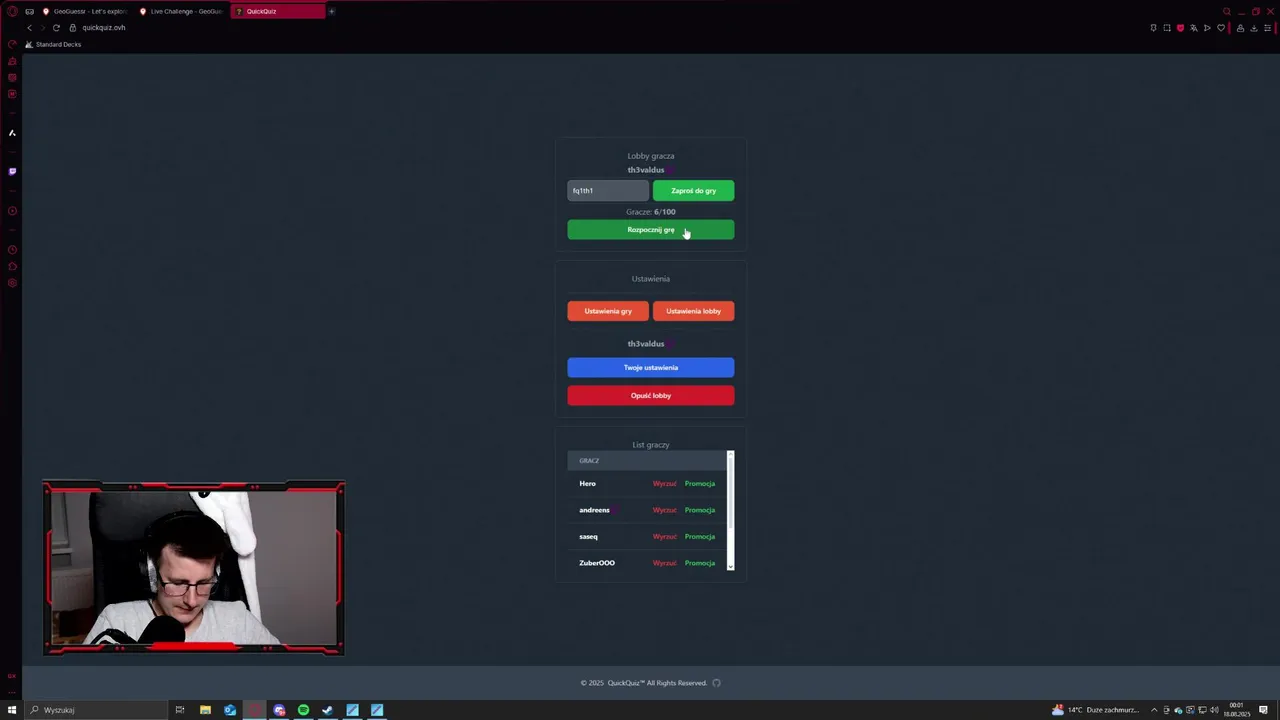
Task: Go back using the browser back arrow
Action: (29, 28)
